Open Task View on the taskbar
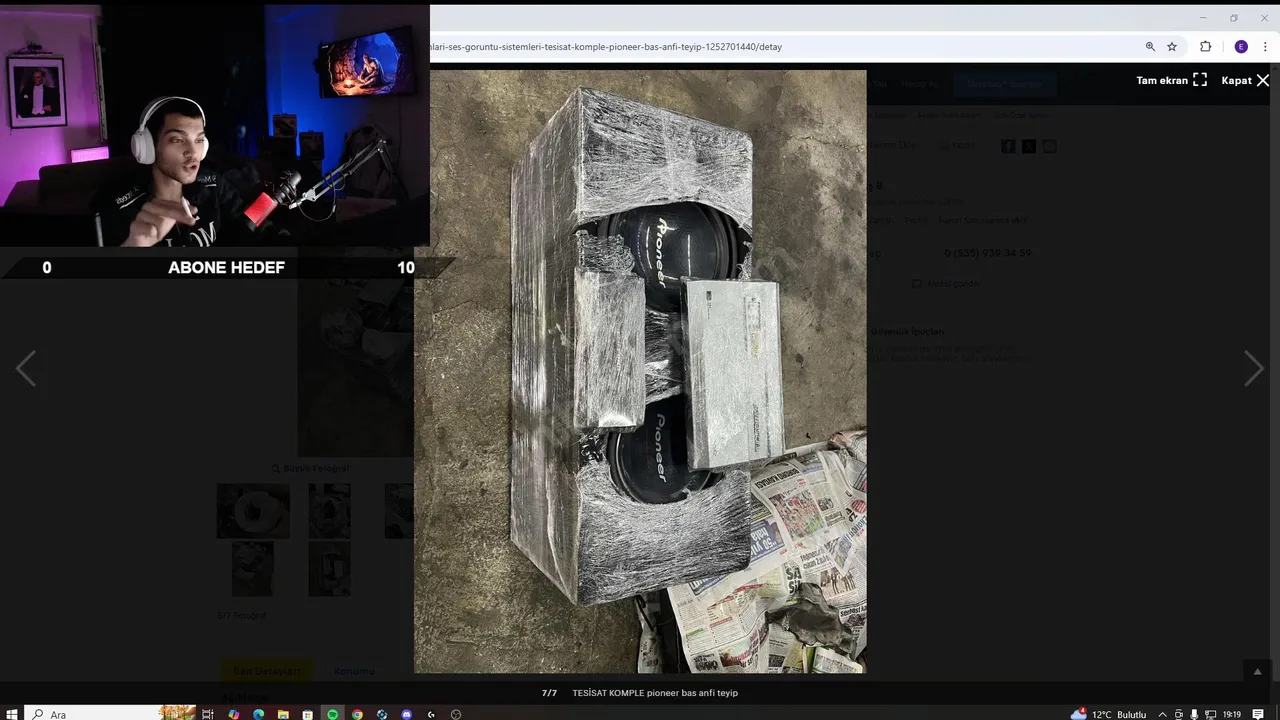The image size is (1280, 720). [208, 714]
